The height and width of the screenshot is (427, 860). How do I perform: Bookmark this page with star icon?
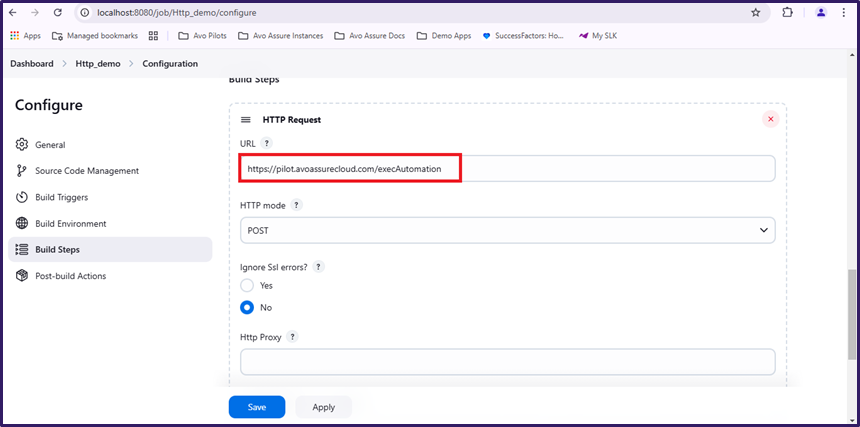point(755,13)
